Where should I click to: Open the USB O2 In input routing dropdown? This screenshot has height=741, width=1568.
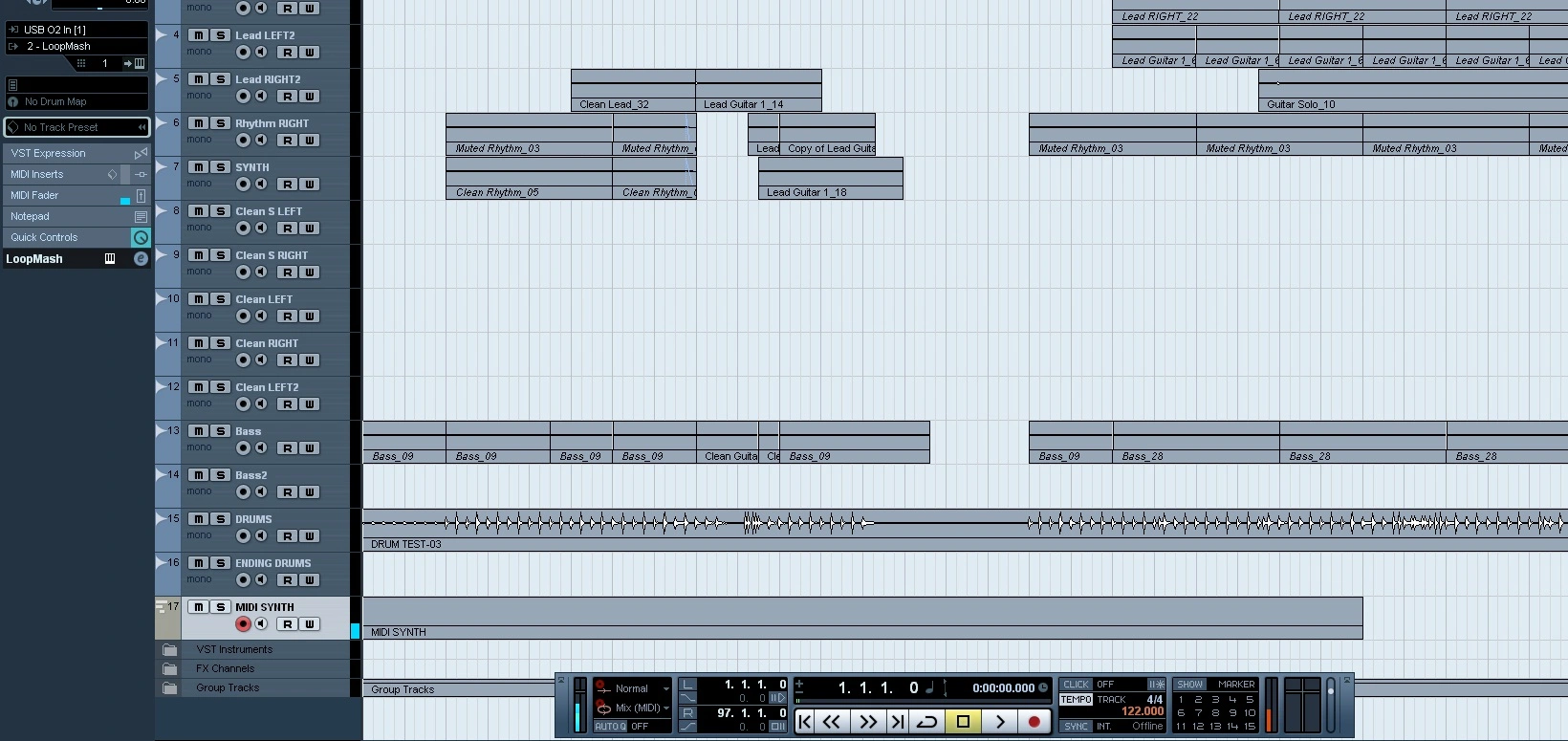click(76, 30)
